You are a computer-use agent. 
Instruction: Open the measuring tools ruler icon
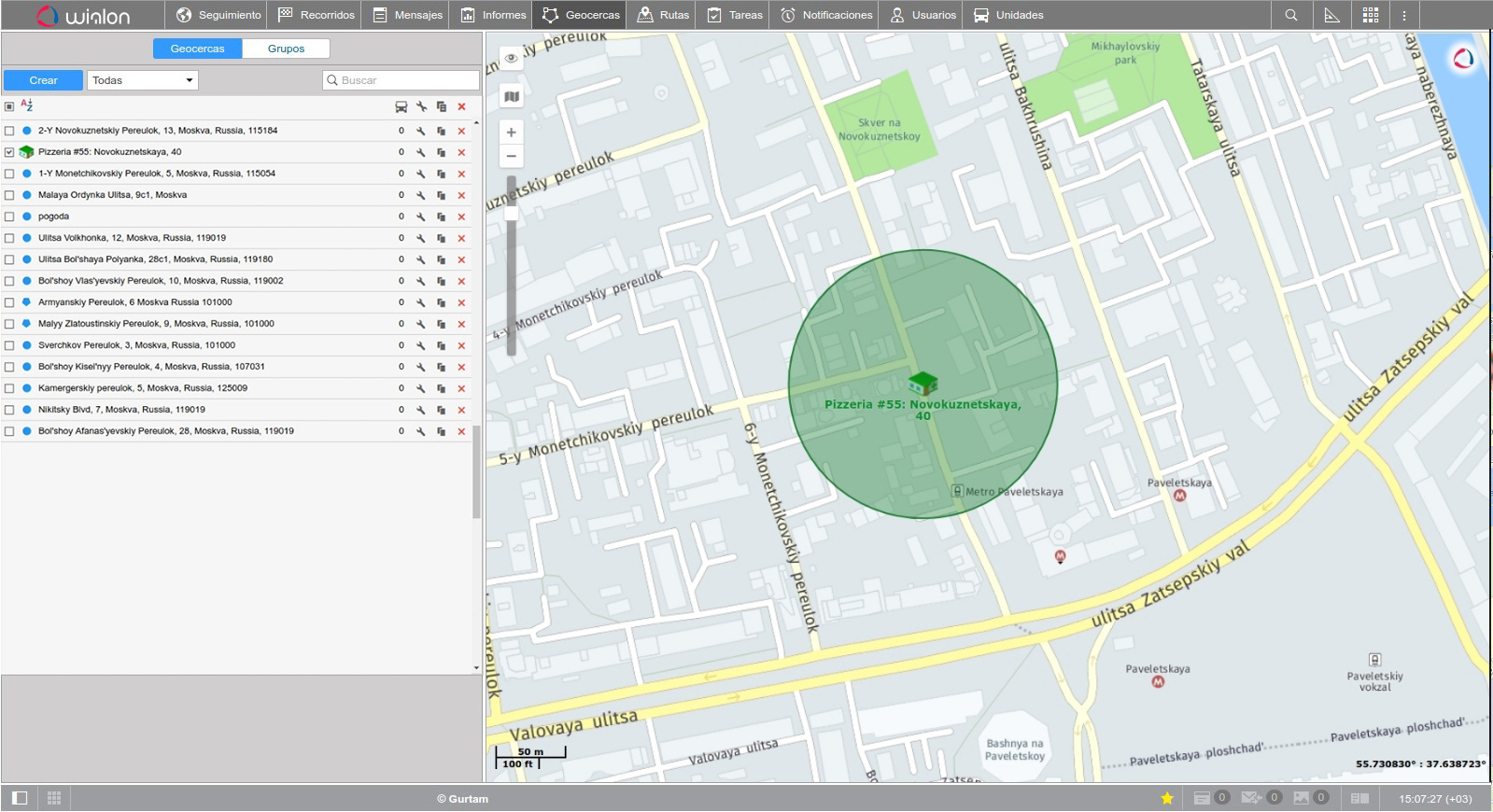[1331, 15]
